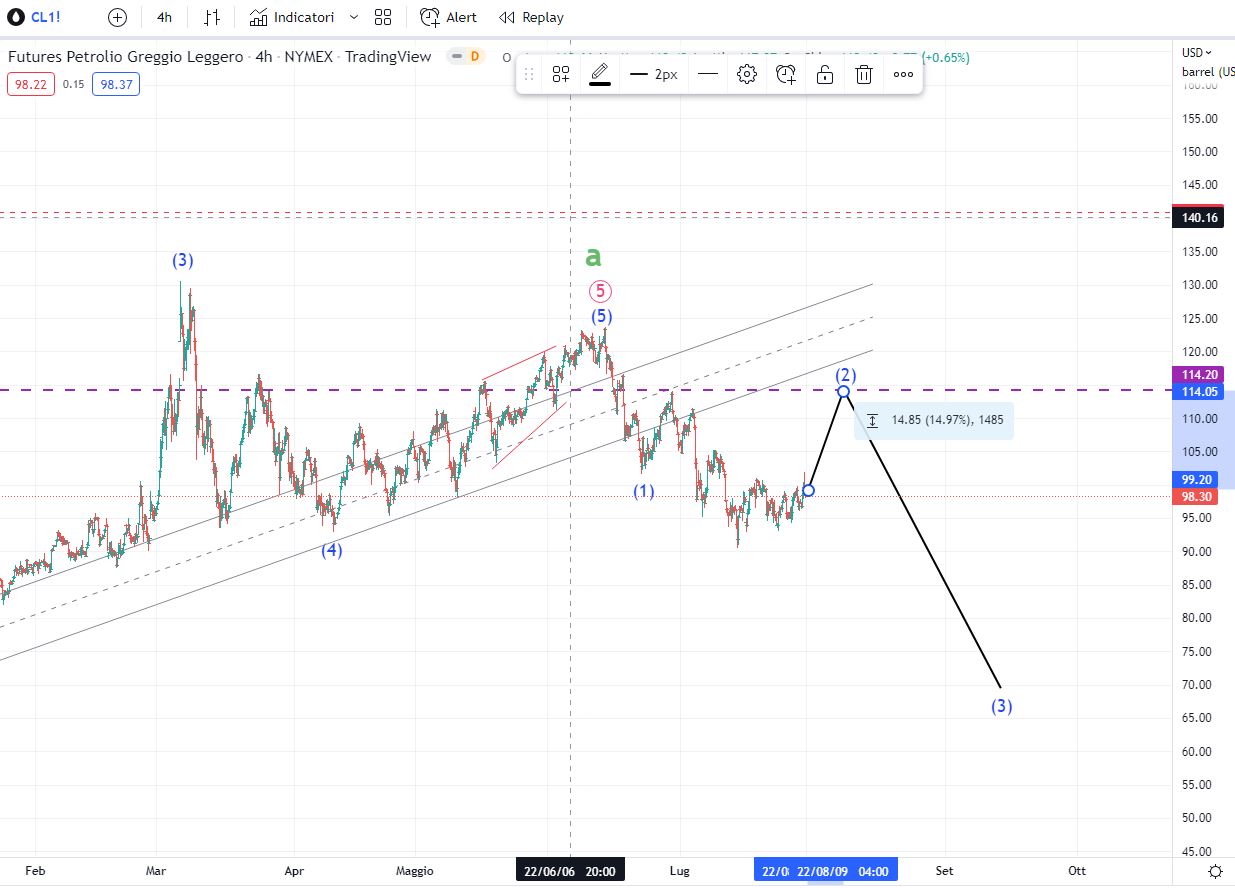Select the circled 5 wave label
Viewport: 1235px width, 888px height.
click(x=600, y=291)
